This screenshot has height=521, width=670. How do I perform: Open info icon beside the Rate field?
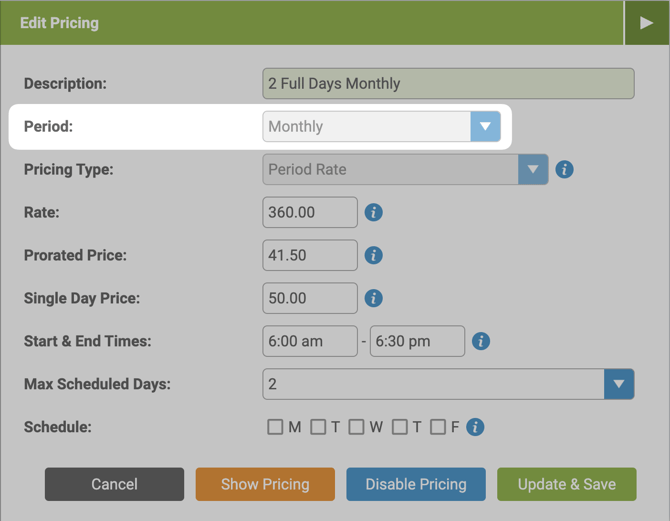click(373, 212)
